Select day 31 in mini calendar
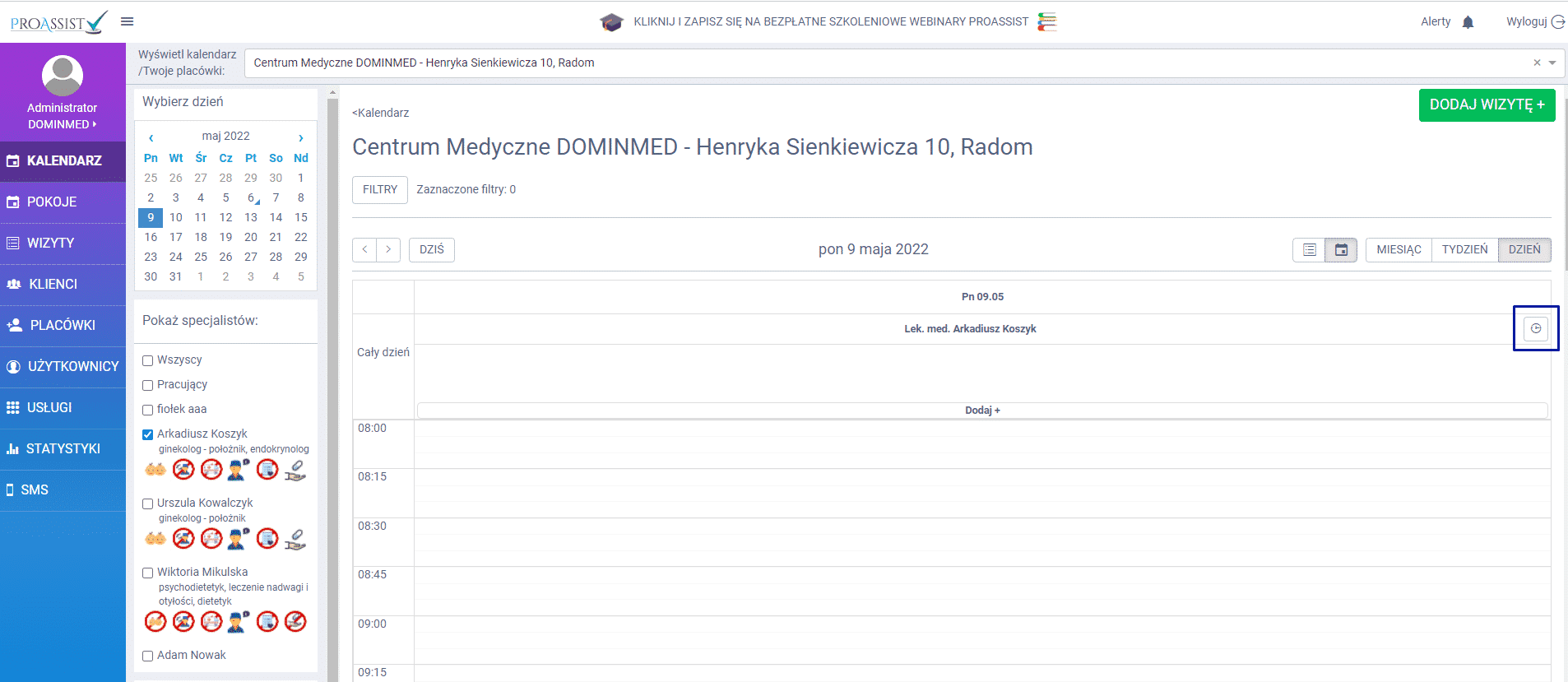Screen dimensions: 1568x682 click(175, 276)
